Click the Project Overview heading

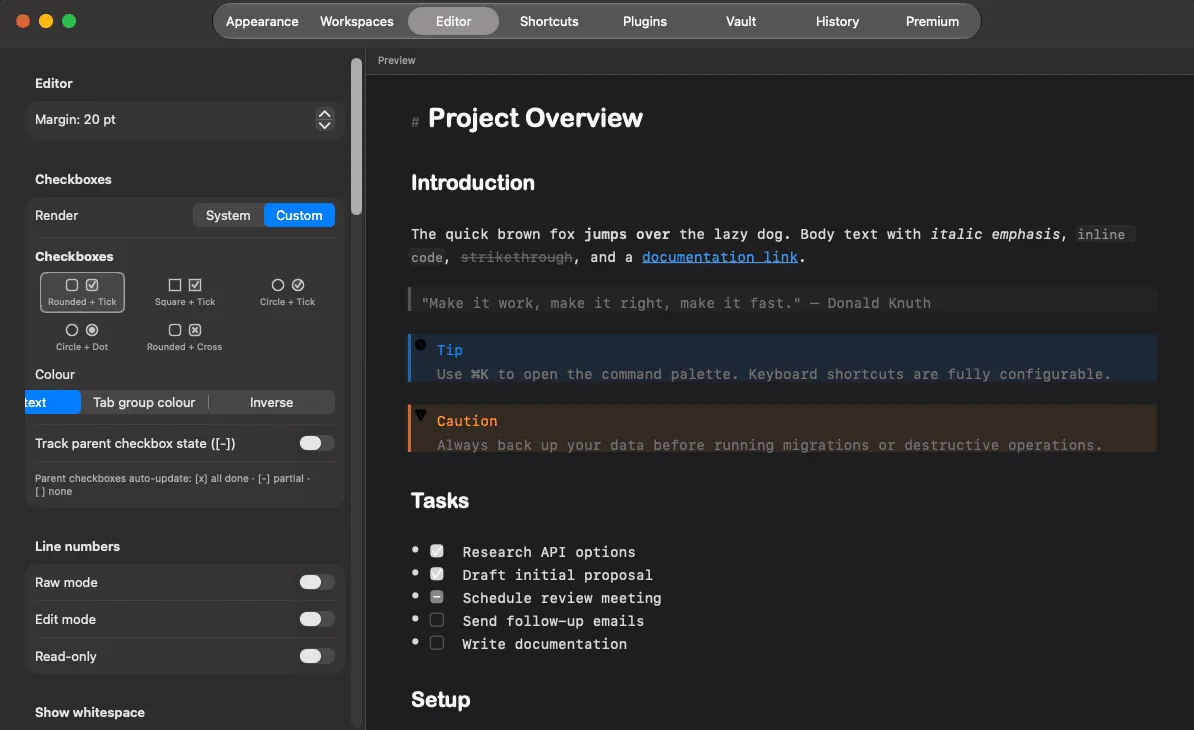(x=535, y=118)
